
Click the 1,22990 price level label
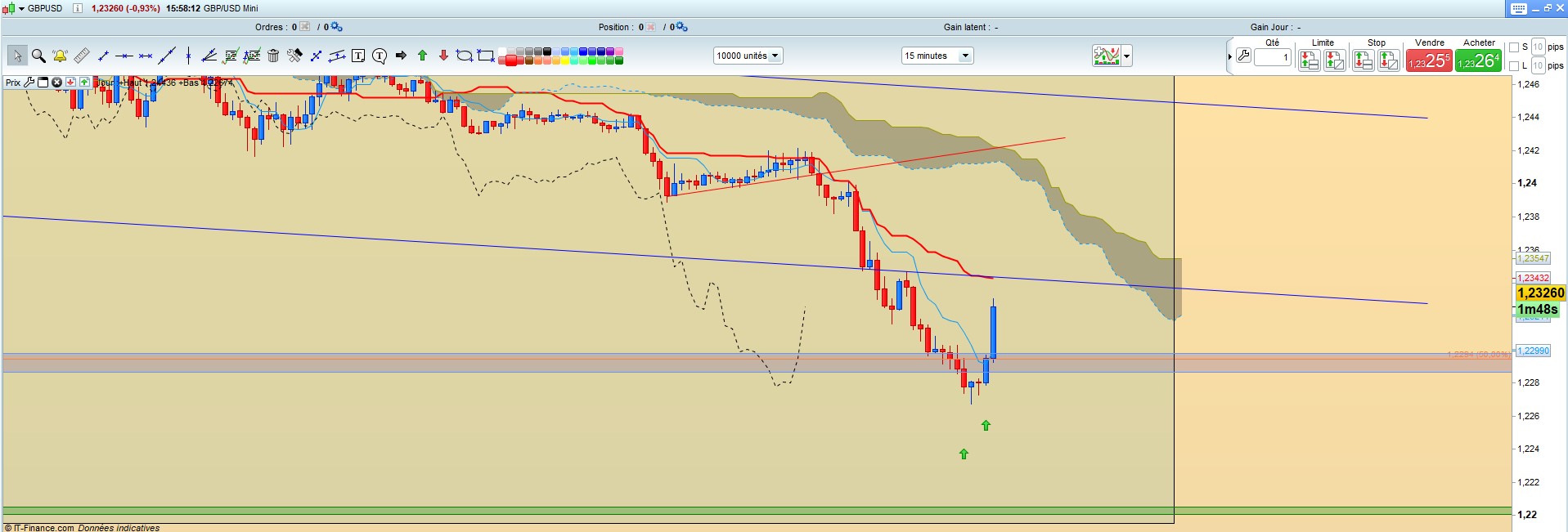click(x=1533, y=351)
